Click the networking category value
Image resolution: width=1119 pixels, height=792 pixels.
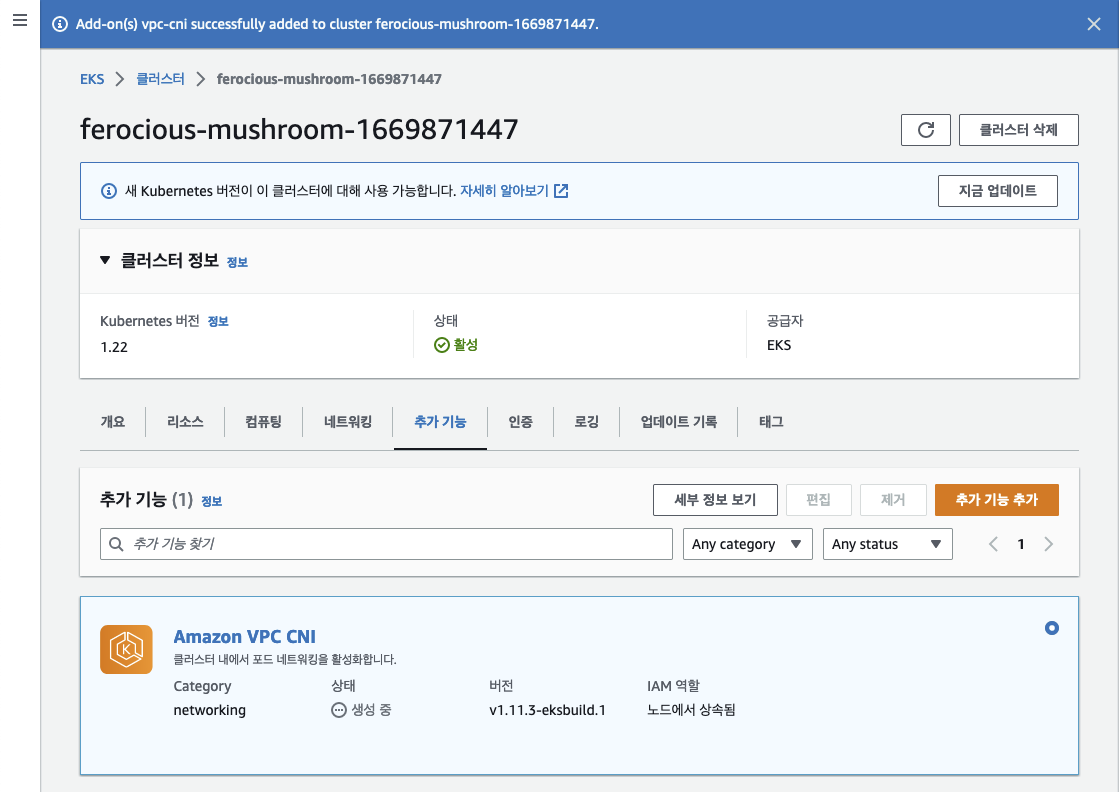pyautogui.click(x=210, y=710)
